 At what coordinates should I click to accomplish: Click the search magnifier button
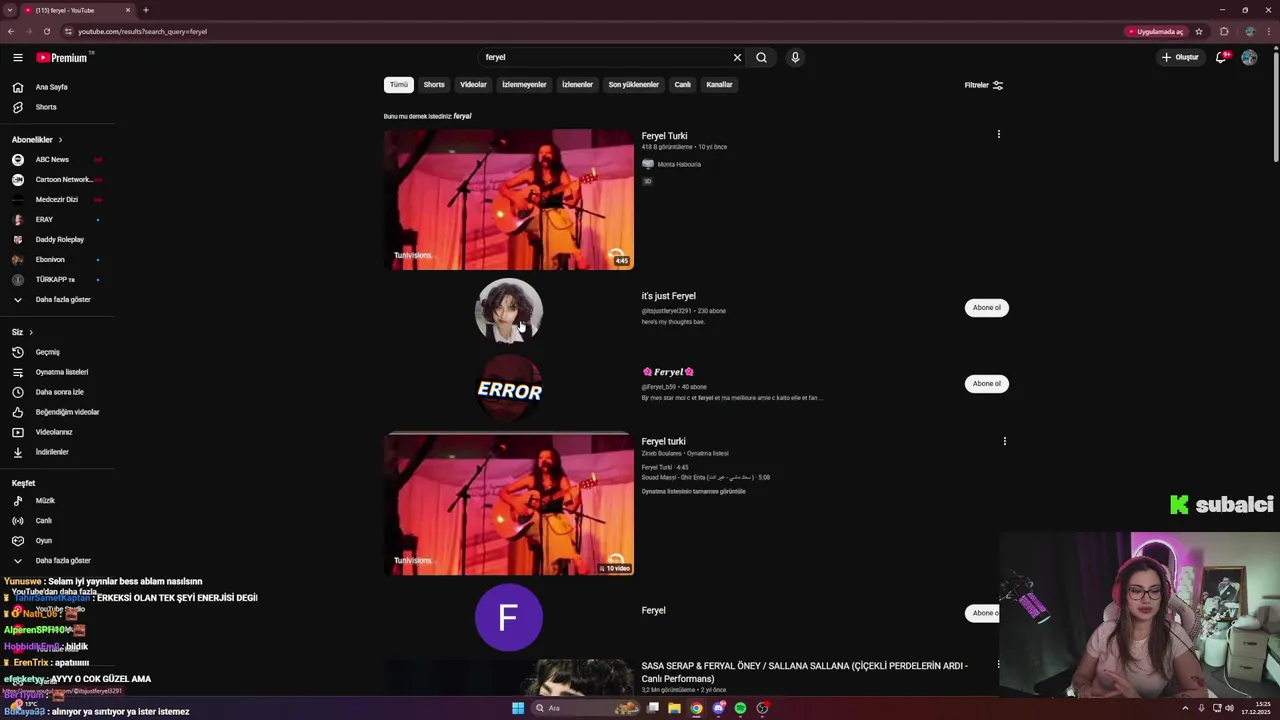761,57
